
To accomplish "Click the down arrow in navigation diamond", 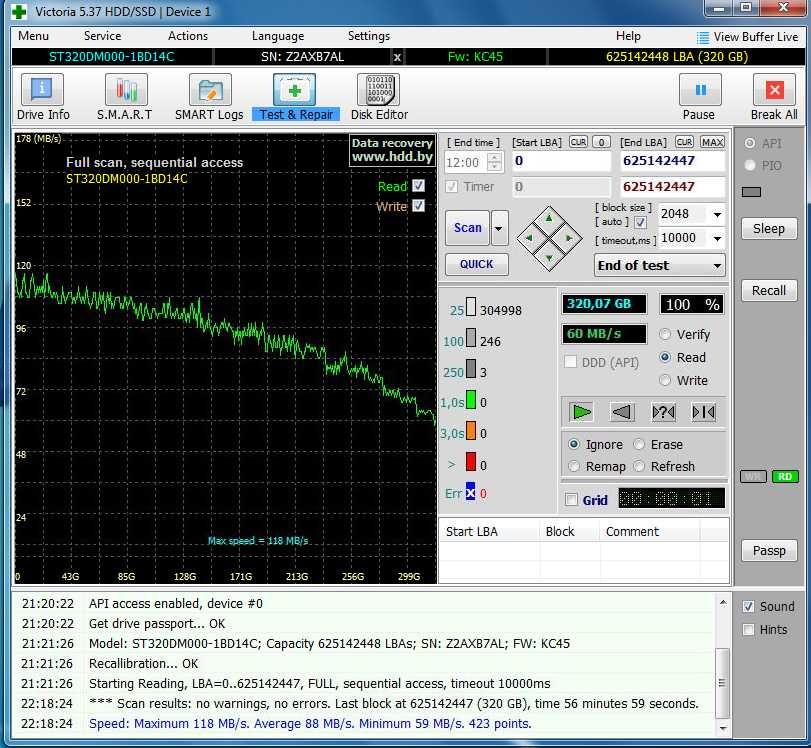I will [549, 257].
